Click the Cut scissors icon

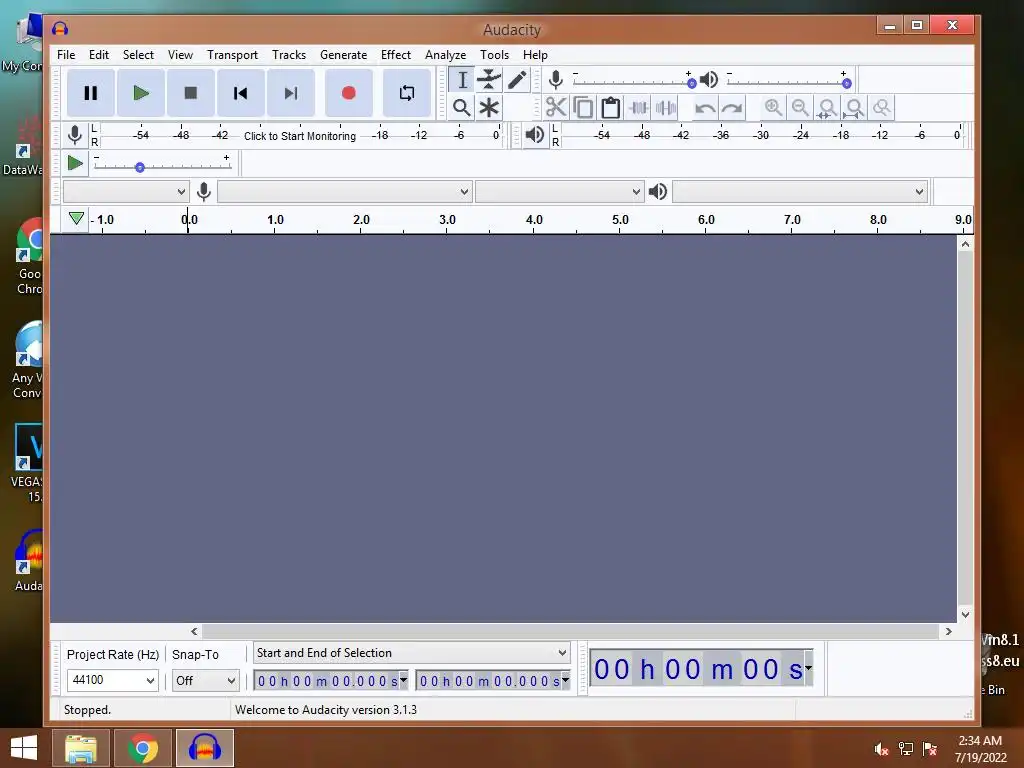point(556,107)
